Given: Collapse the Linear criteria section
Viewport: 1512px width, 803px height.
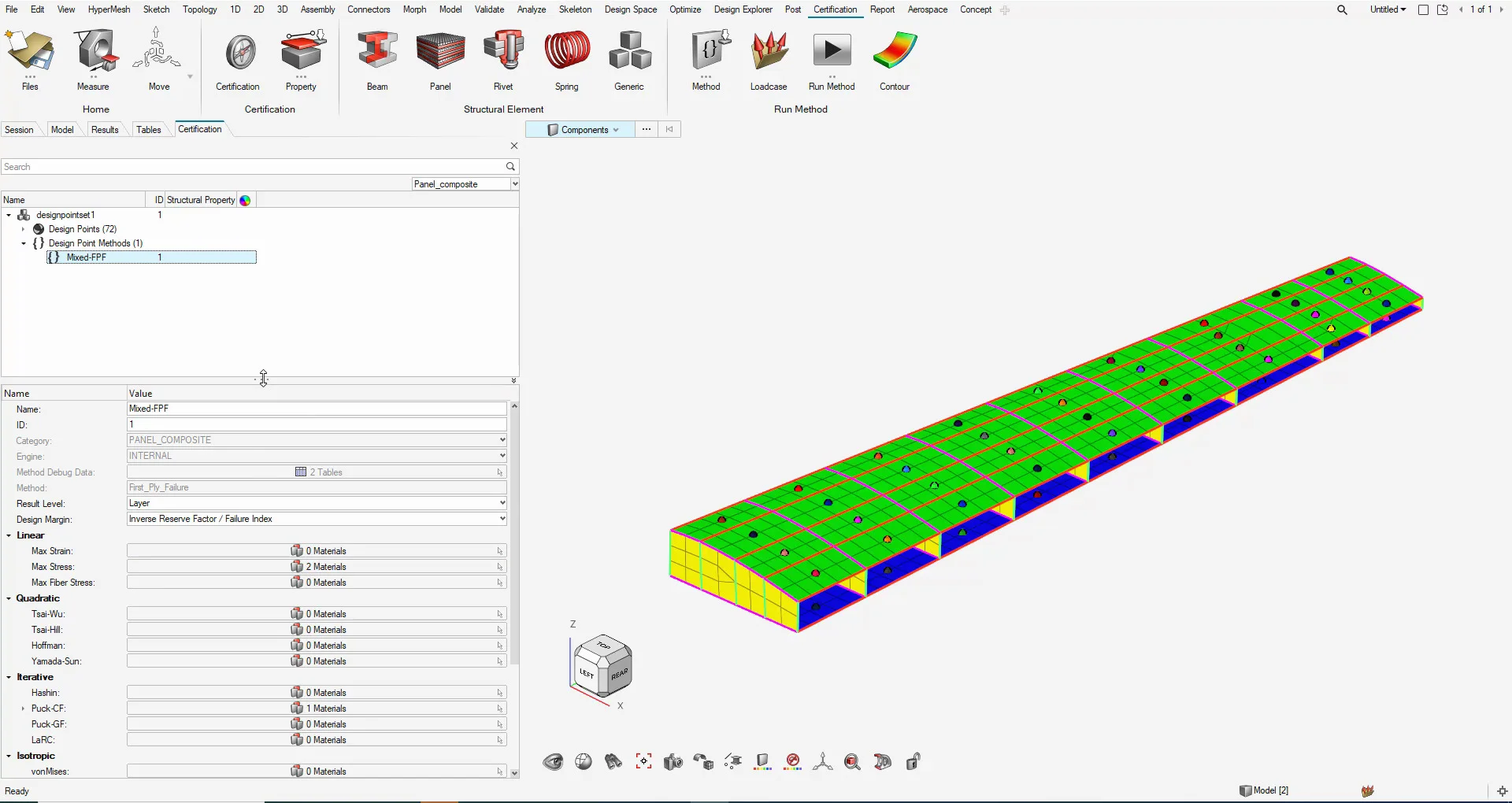Looking at the screenshot, I should coord(9,535).
